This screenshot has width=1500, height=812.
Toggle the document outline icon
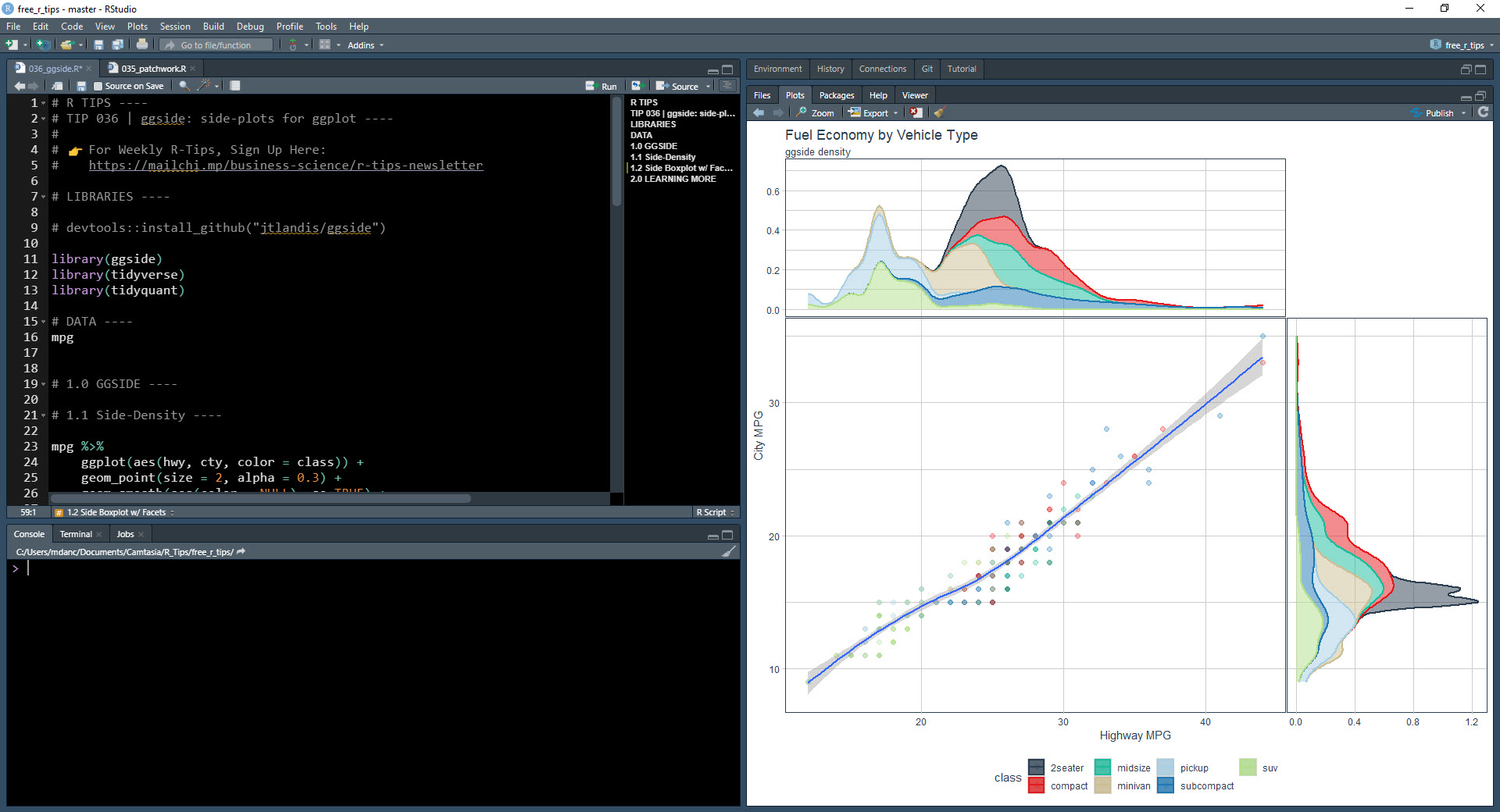727,86
